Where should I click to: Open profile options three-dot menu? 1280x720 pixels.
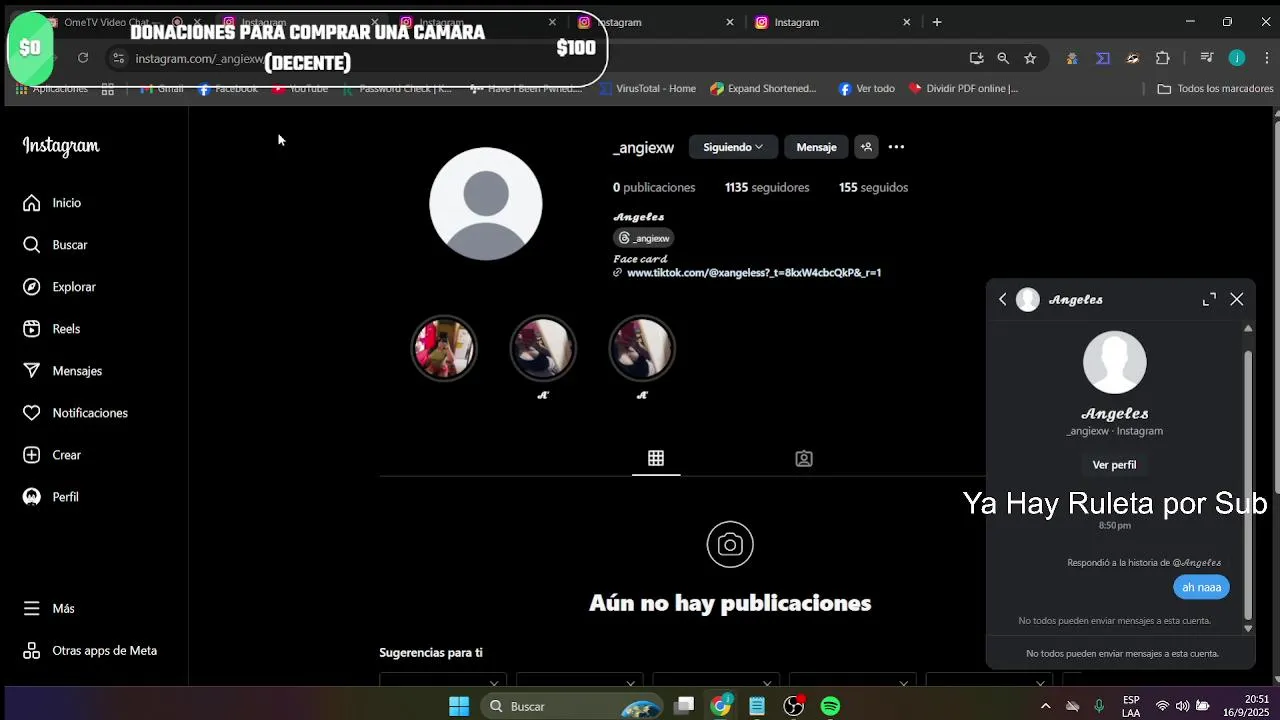(896, 147)
